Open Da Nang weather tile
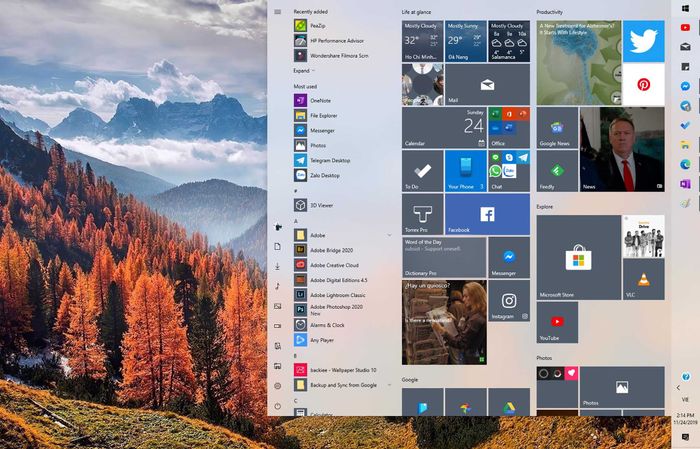Viewport: 700px width, 449px height. pyautogui.click(x=466, y=41)
